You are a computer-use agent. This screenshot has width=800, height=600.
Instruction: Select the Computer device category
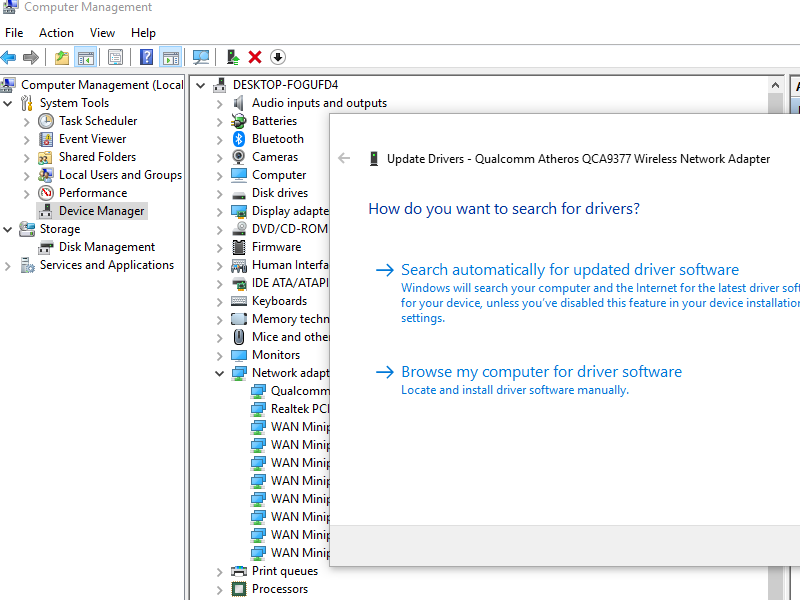pyautogui.click(x=279, y=175)
